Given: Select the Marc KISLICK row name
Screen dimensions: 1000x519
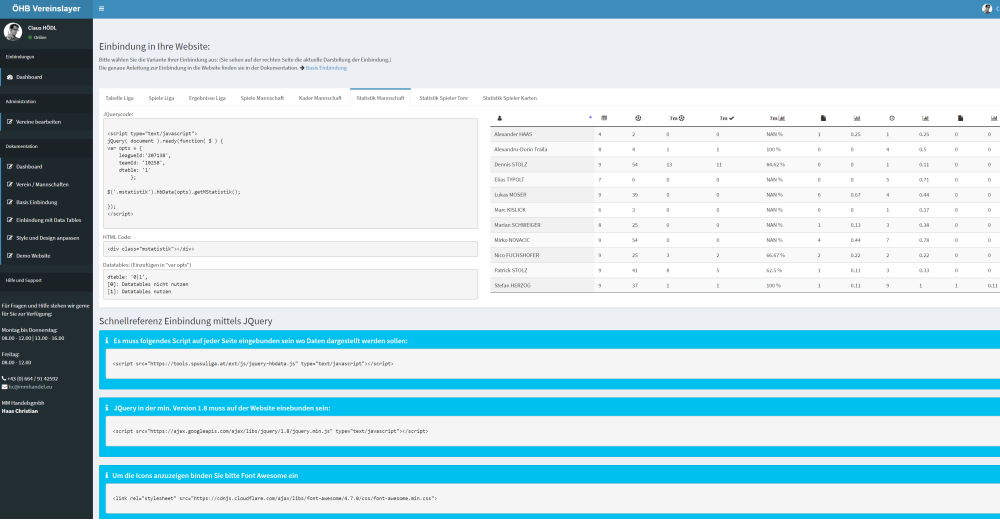Looking at the screenshot, I should click(510, 210).
